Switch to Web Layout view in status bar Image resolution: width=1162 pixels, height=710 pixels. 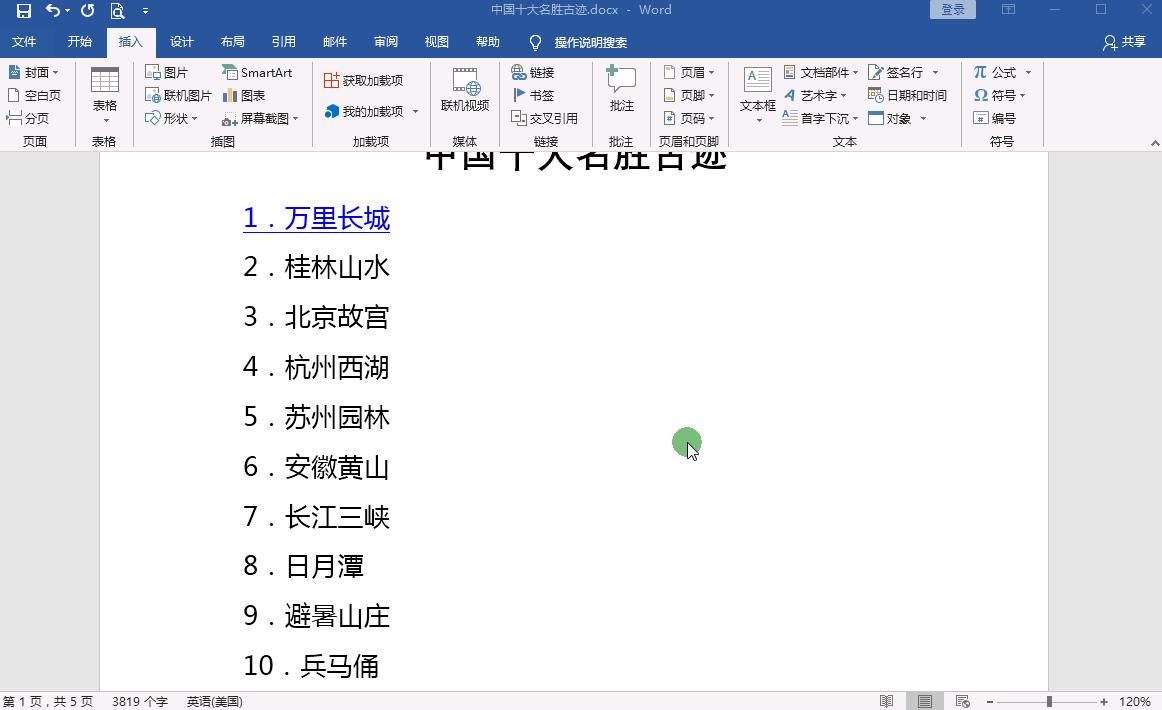point(962,701)
